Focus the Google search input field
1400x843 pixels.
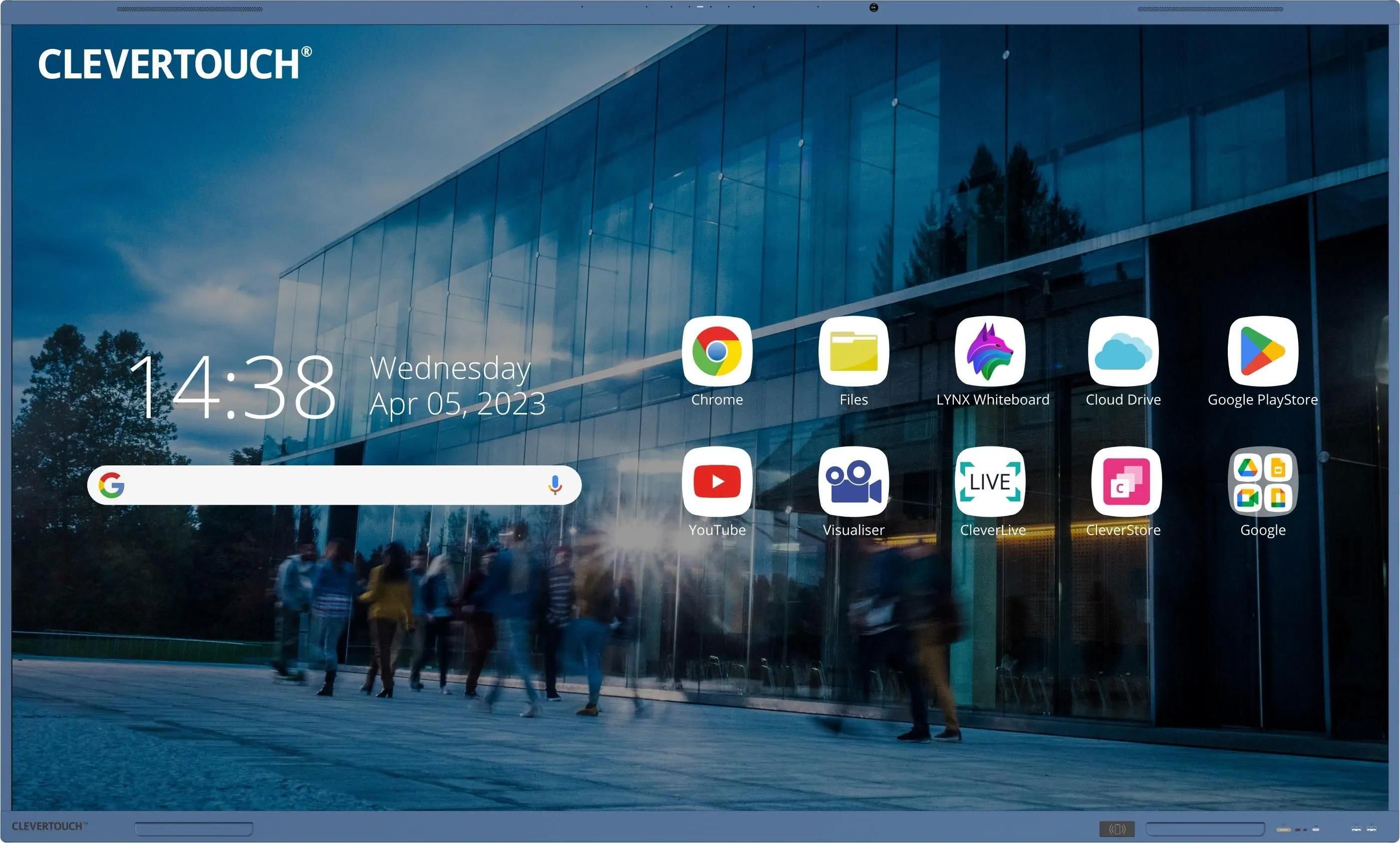[334, 485]
